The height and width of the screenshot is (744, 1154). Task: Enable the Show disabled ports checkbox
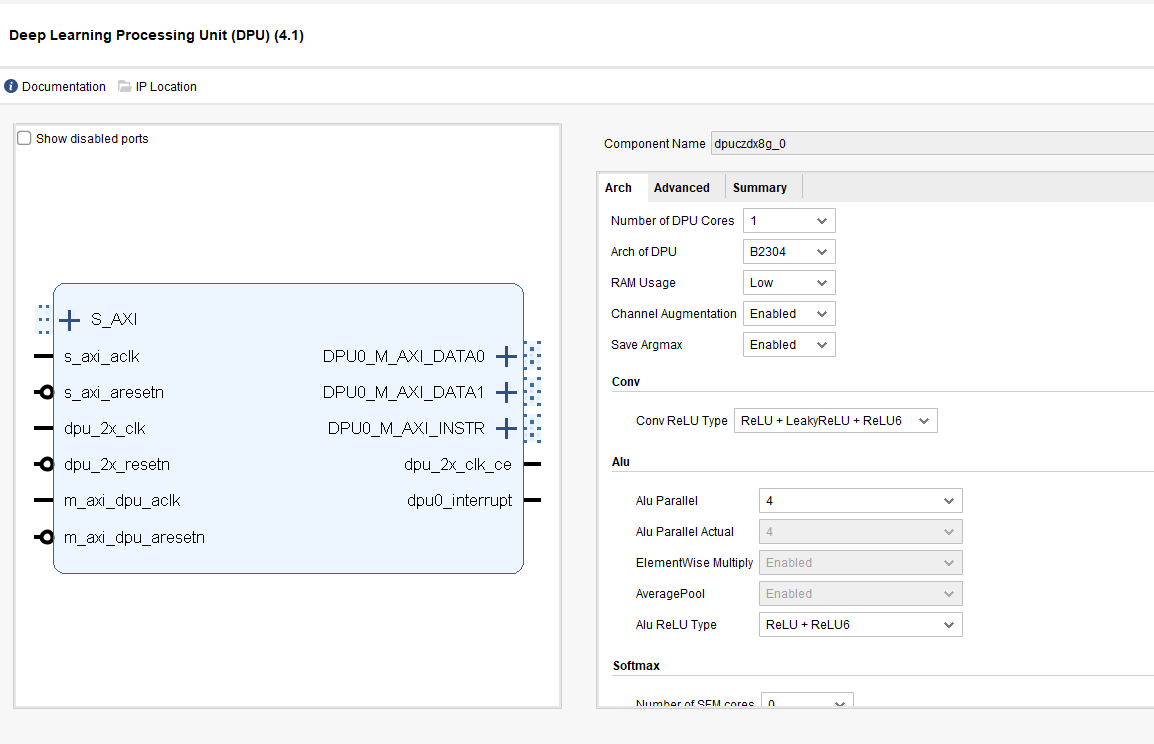[x=25, y=139]
